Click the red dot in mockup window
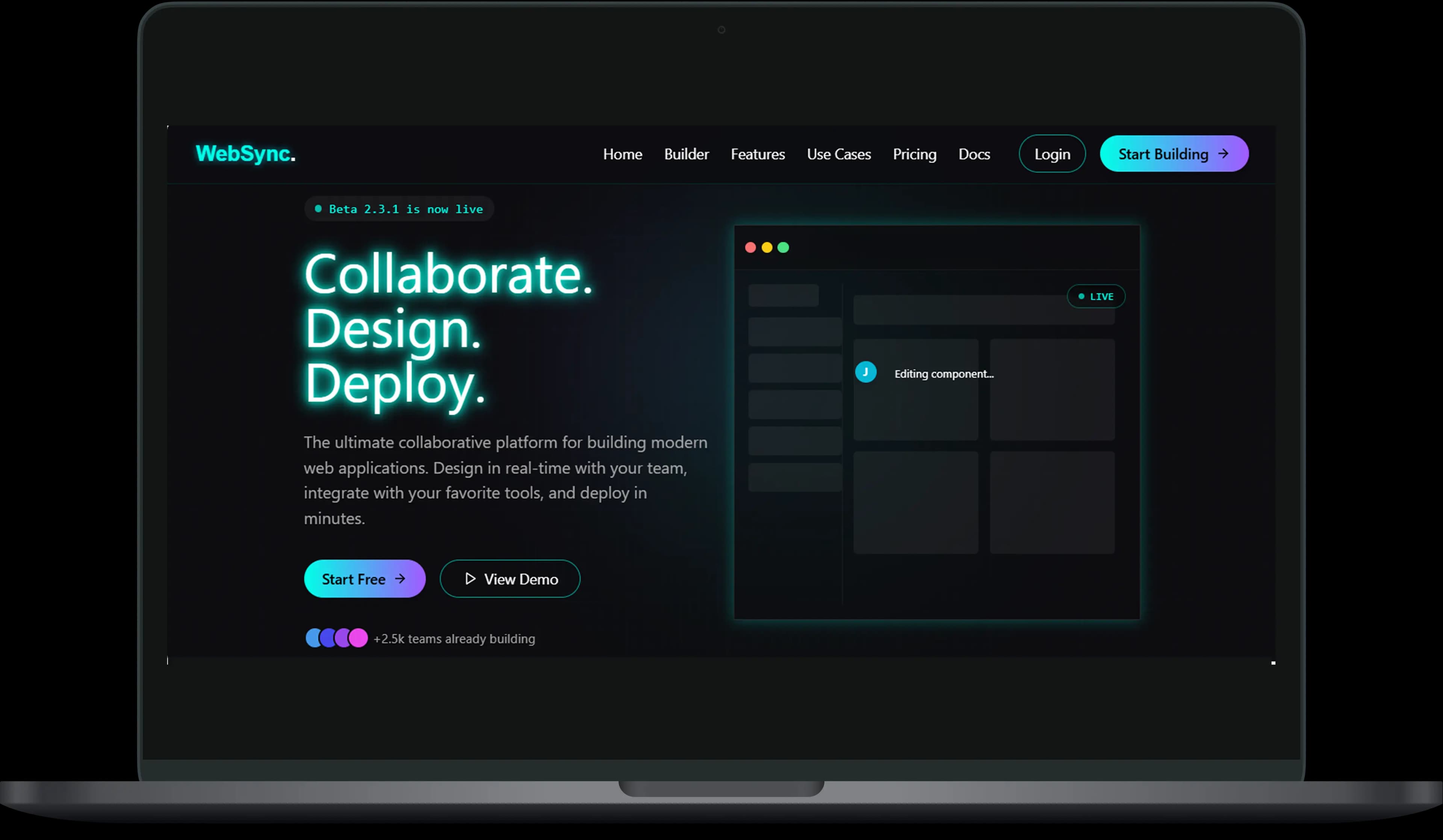The width and height of the screenshot is (1443, 840). [x=750, y=247]
